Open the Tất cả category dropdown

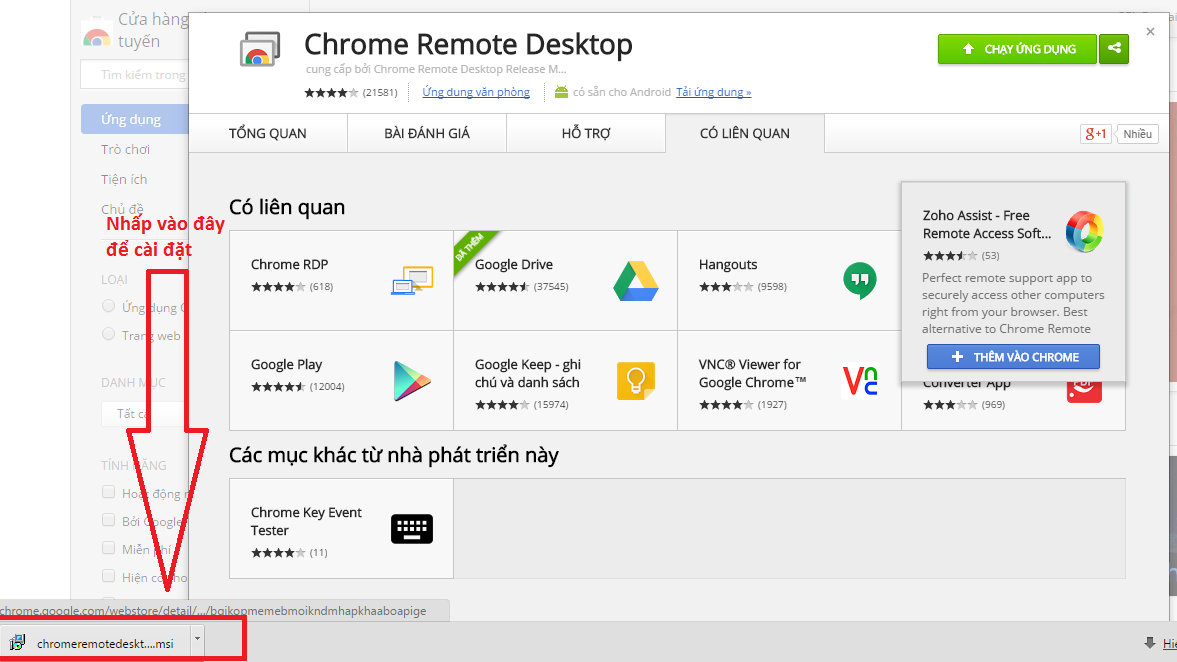pyautogui.click(x=144, y=414)
